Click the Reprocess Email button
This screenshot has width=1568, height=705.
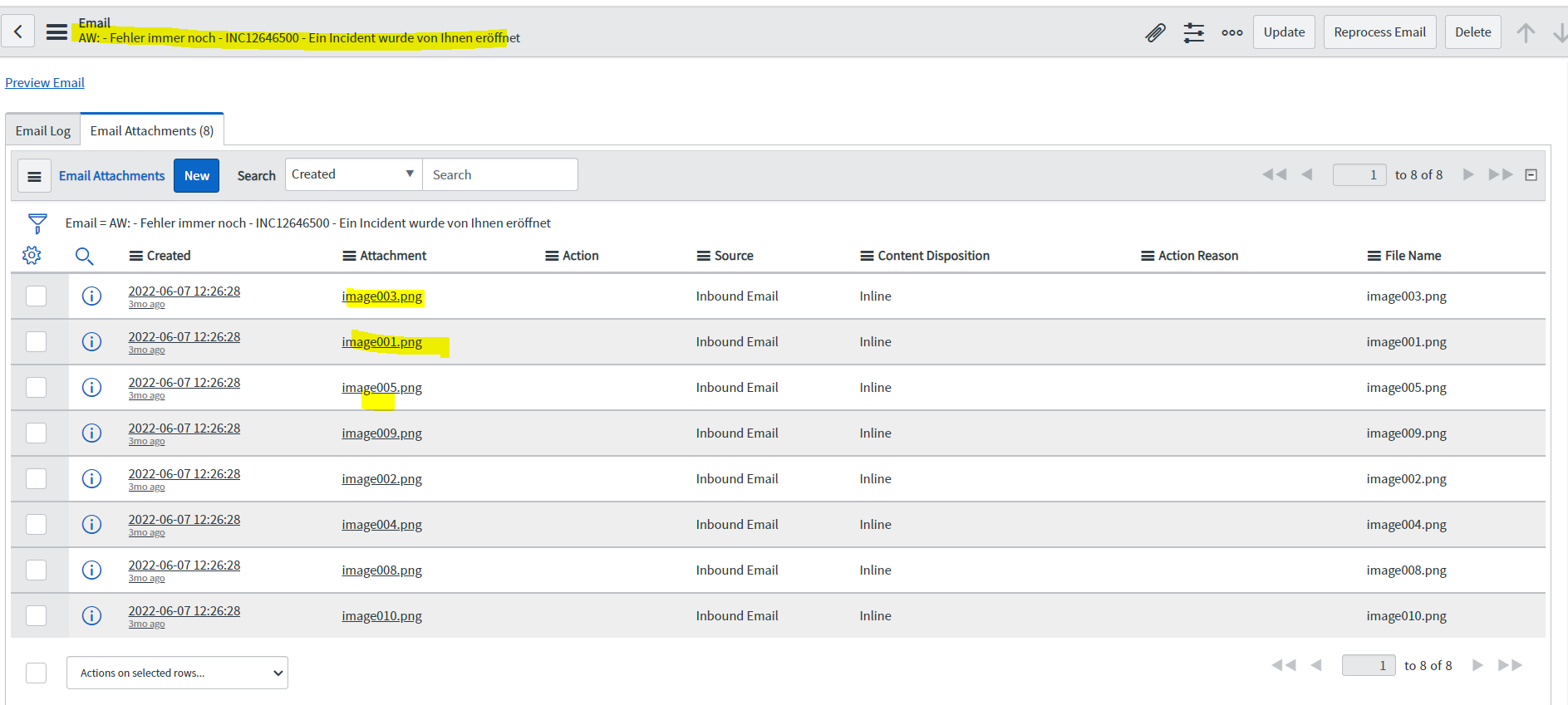[1379, 32]
